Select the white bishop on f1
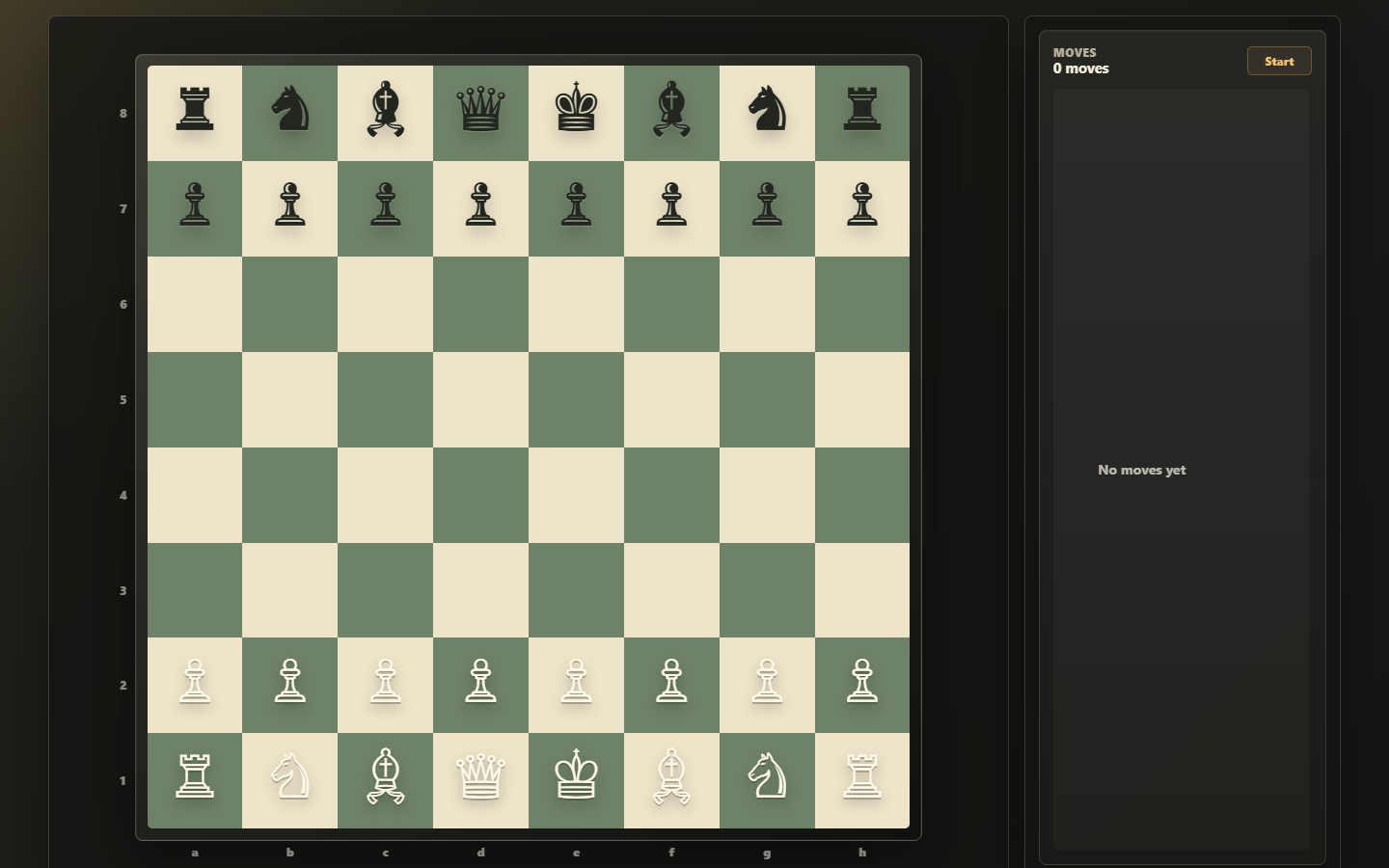This screenshot has width=1389, height=868. pos(671,780)
